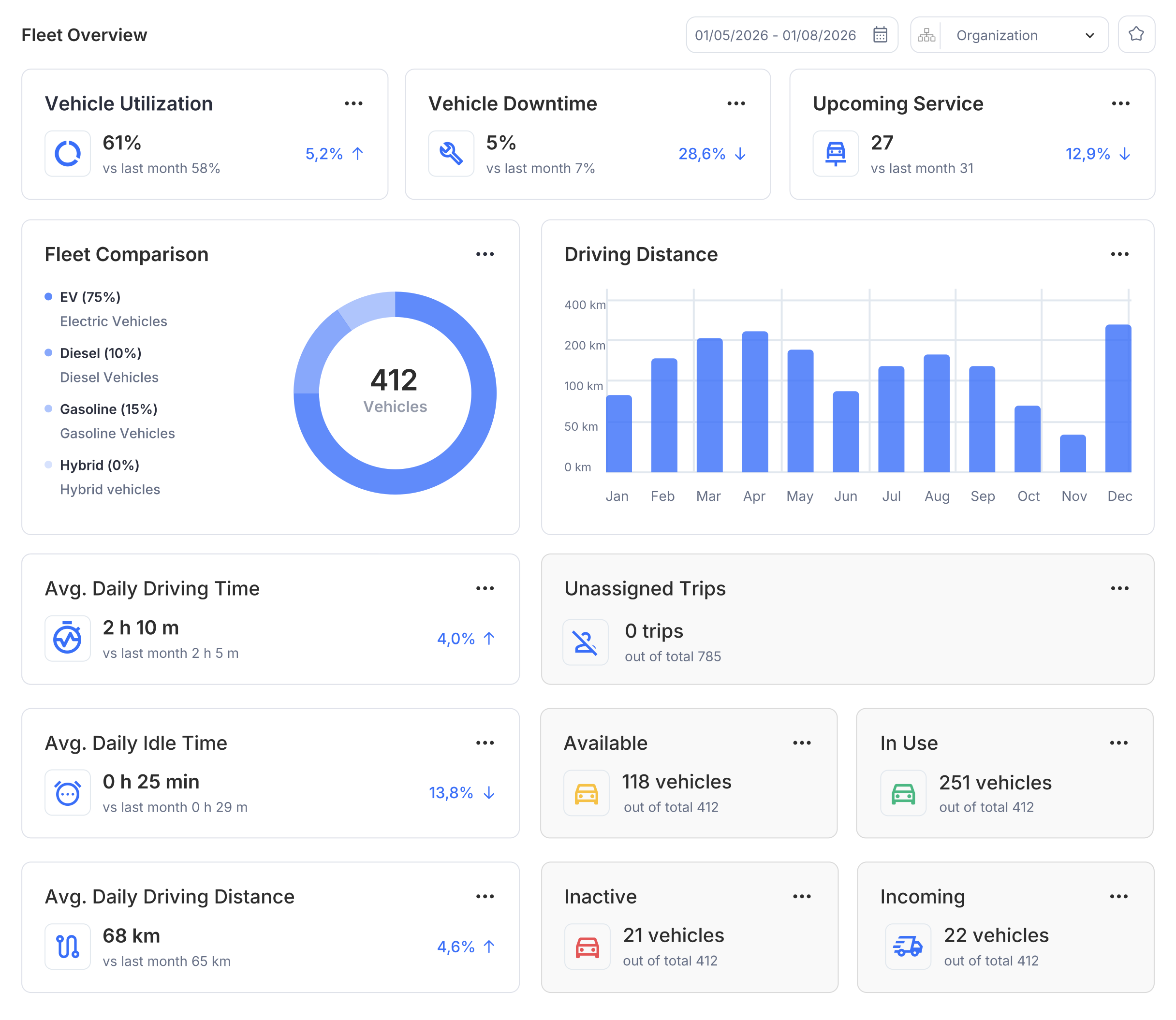
Task: Click the Upcoming Service car lift icon
Action: click(835, 154)
